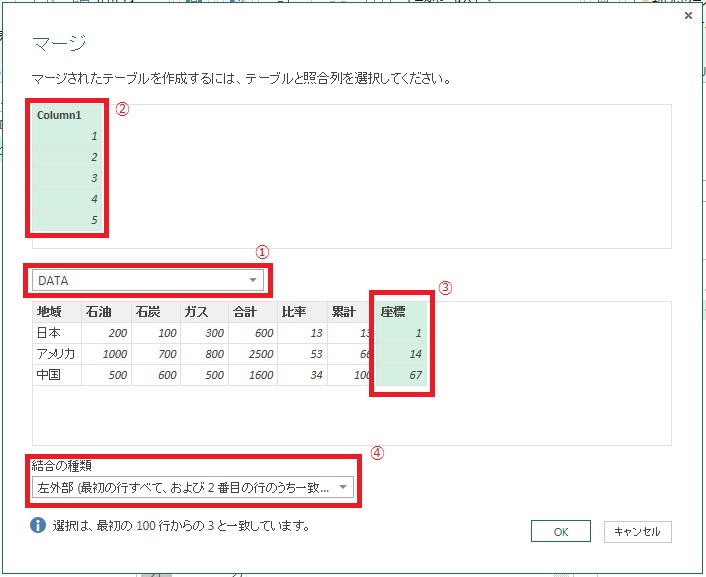Image resolution: width=706 pixels, height=577 pixels.
Task: Click OK to confirm the merge
Action: coord(561,532)
